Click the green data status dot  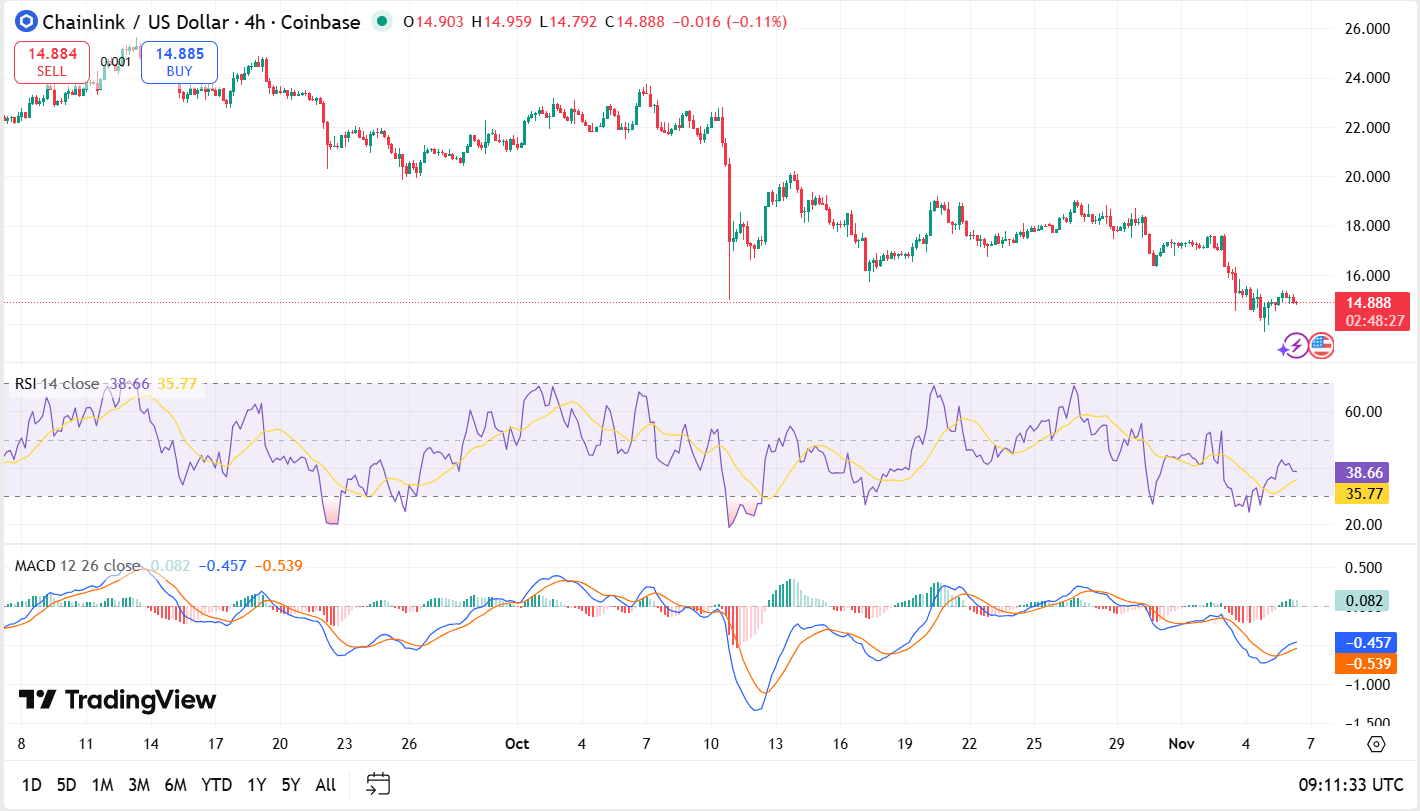380,20
